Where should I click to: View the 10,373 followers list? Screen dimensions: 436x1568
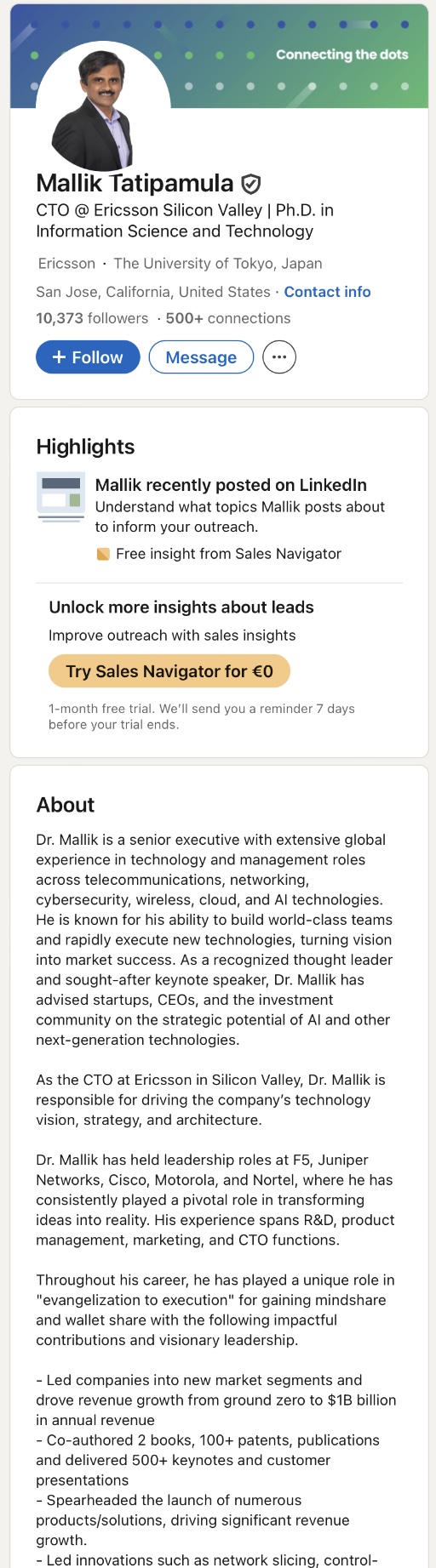[x=92, y=318]
